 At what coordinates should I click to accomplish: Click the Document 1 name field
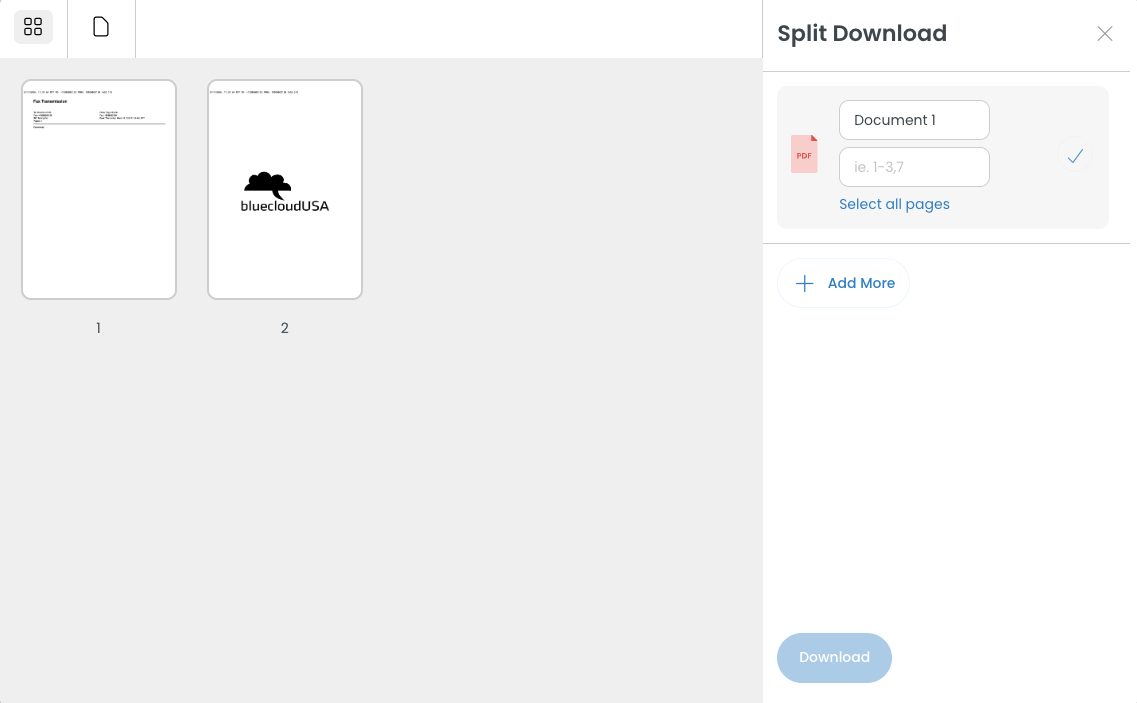(x=913, y=120)
